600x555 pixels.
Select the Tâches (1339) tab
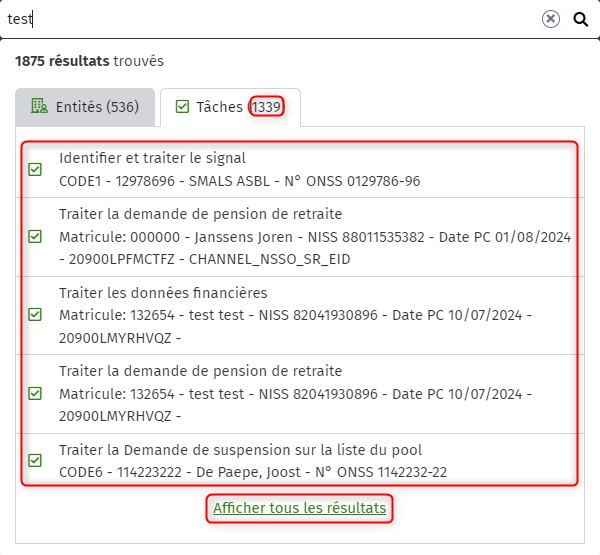[x=230, y=107]
